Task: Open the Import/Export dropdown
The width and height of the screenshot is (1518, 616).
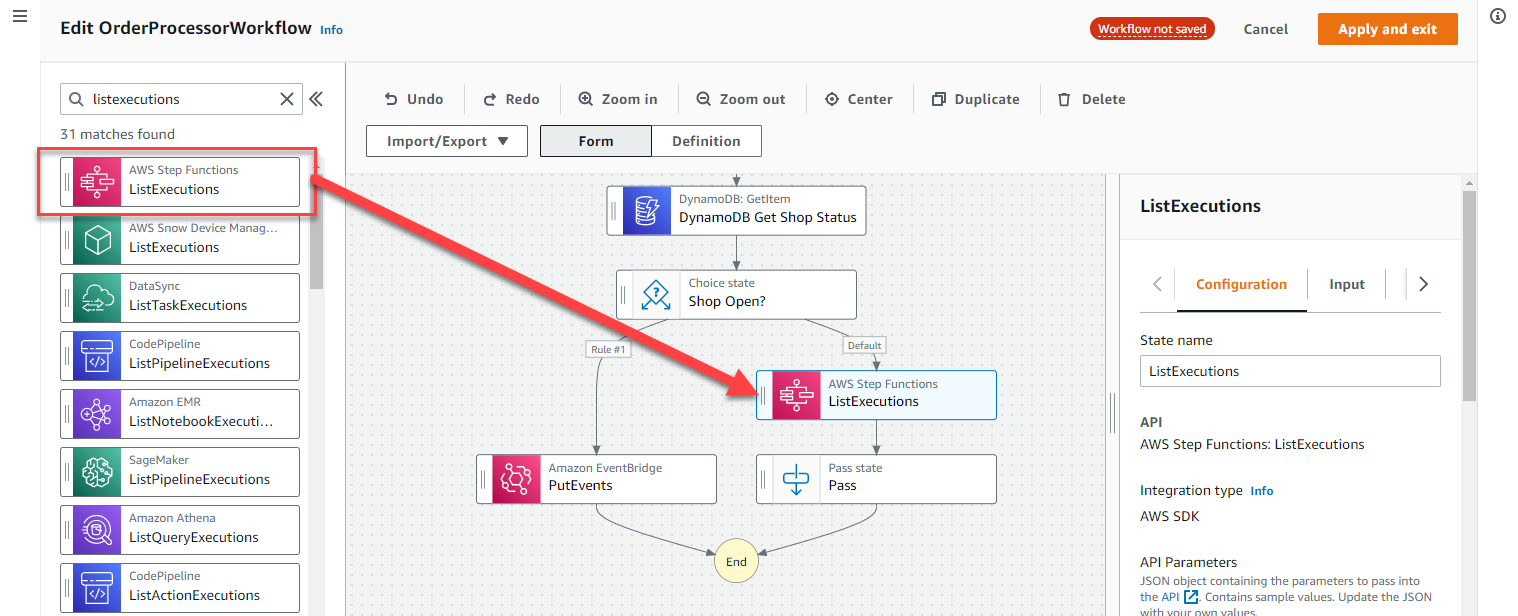Action: [x=446, y=141]
